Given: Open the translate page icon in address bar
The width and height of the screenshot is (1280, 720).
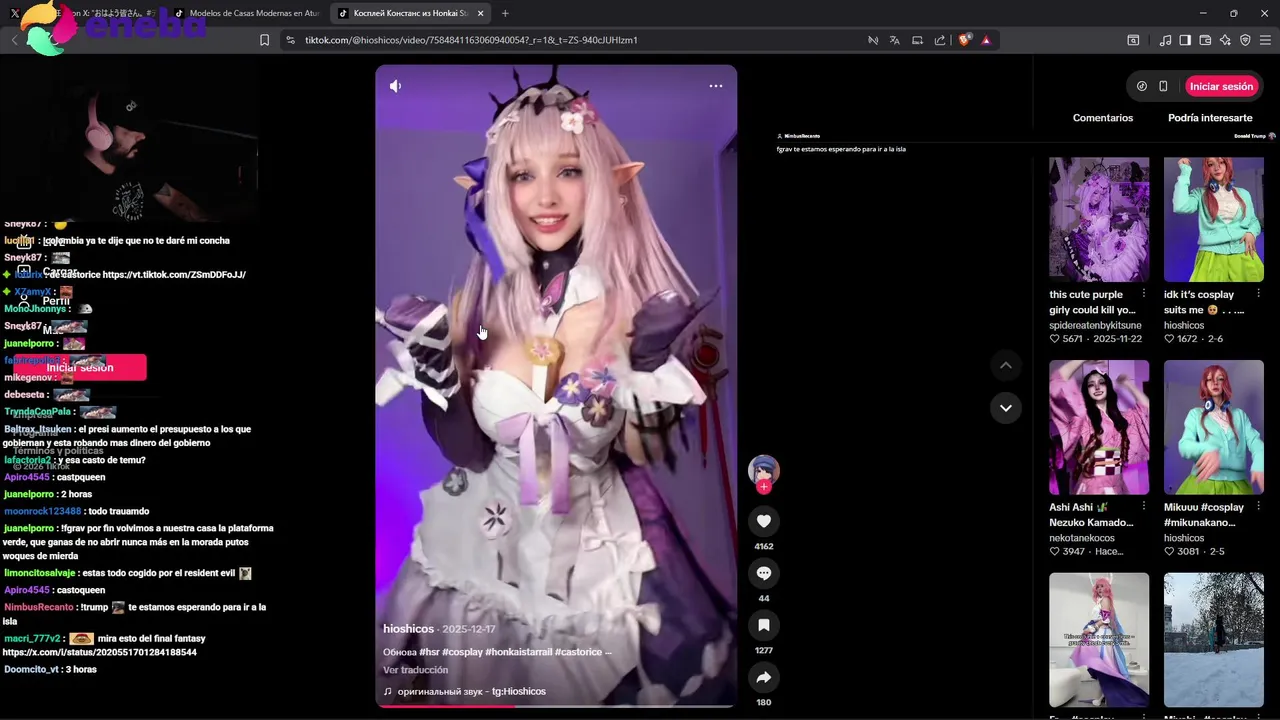Looking at the screenshot, I should [895, 40].
